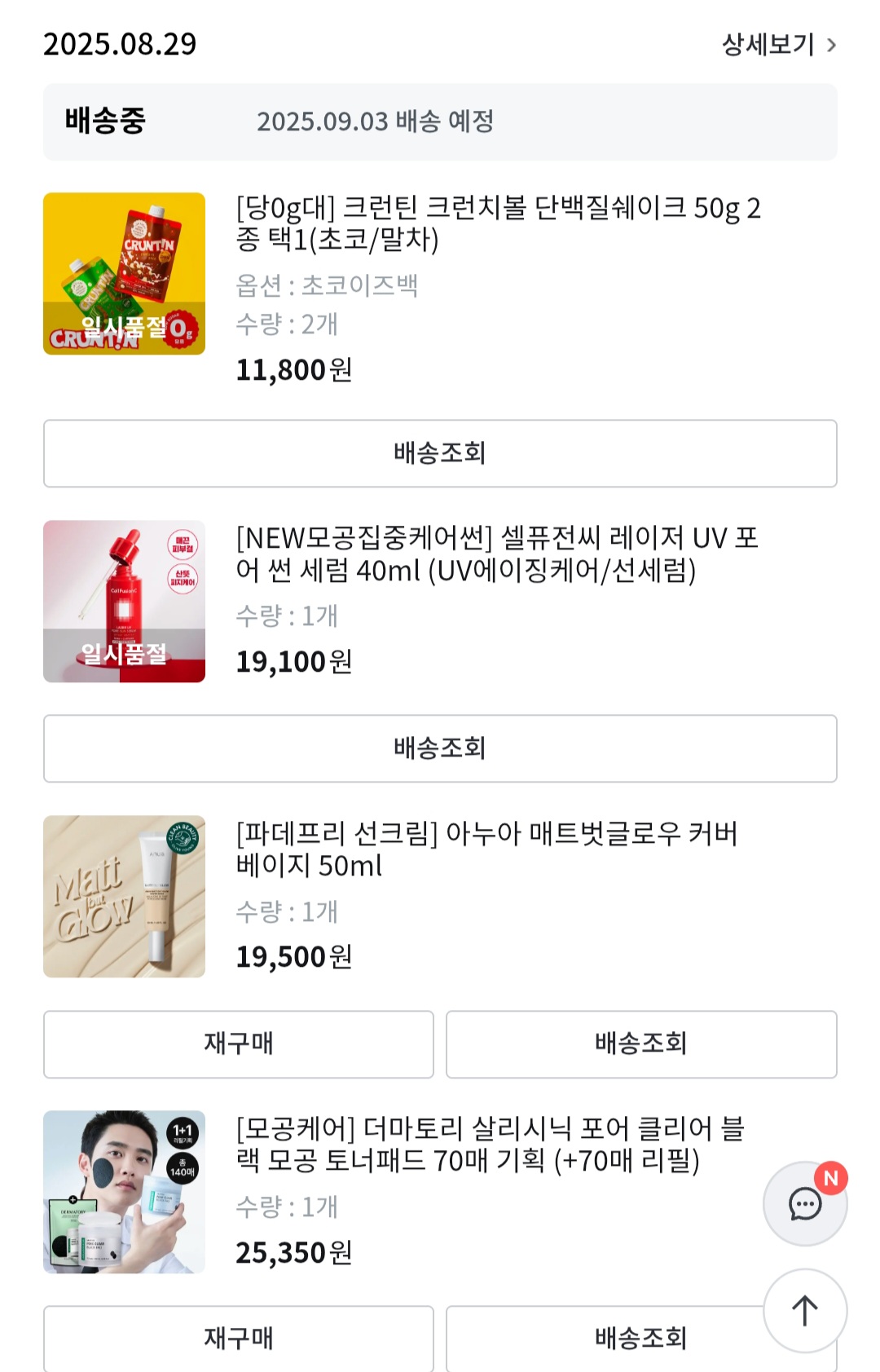Image resolution: width=880 pixels, height=1372 pixels.
Task: Tap the scroll-to-top arrow button
Action: pyautogui.click(x=804, y=1310)
